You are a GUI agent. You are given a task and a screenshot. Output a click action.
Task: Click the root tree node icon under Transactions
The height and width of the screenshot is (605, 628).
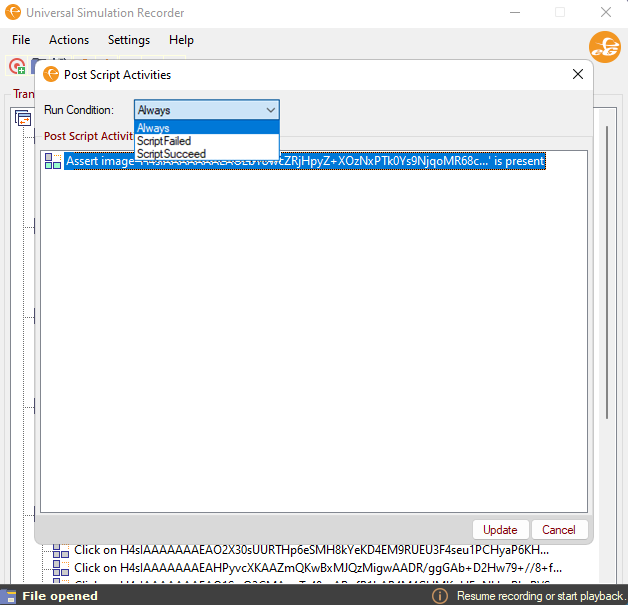coord(23,118)
